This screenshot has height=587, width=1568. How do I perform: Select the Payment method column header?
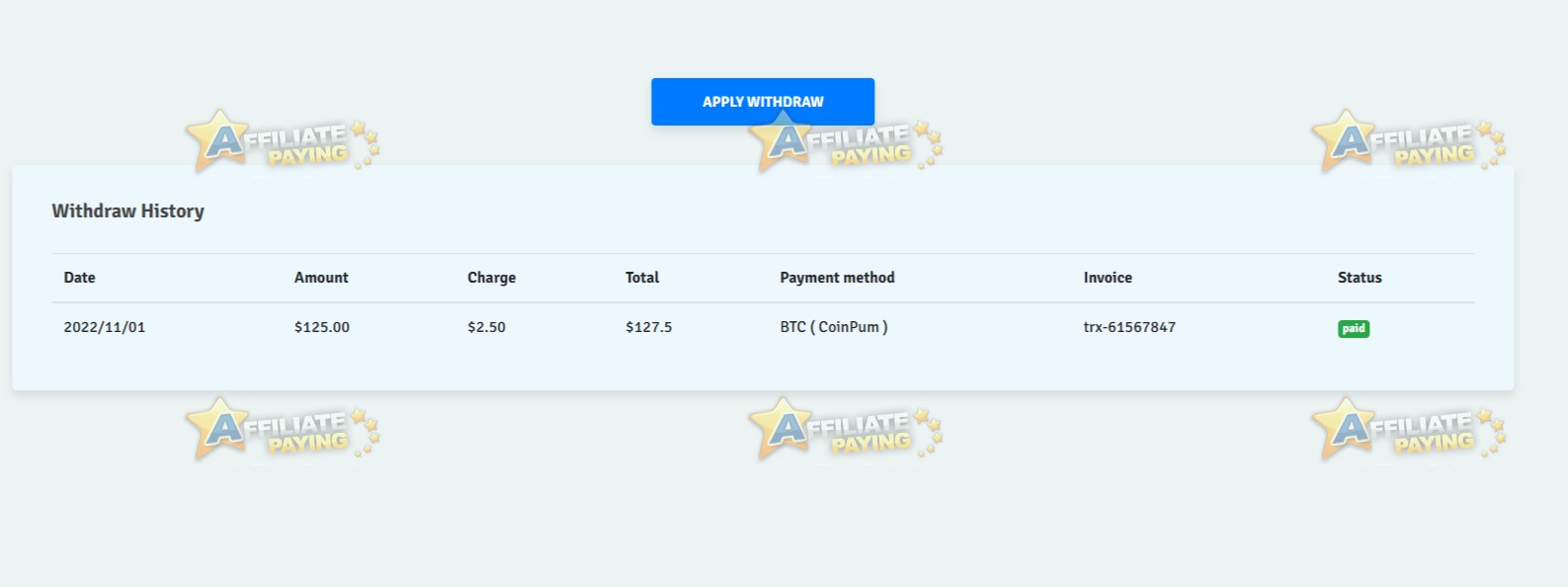(837, 278)
